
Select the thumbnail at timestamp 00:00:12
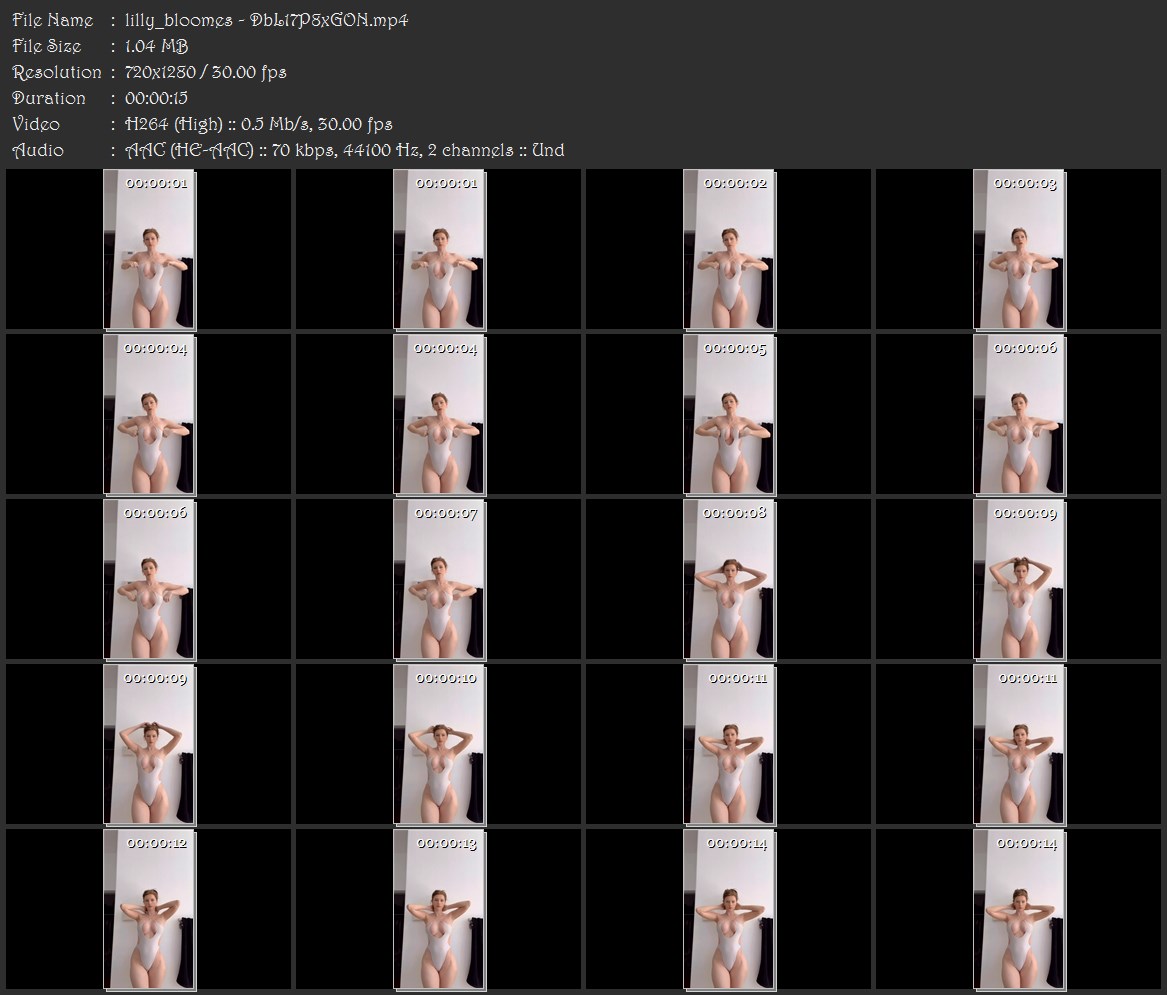149,909
